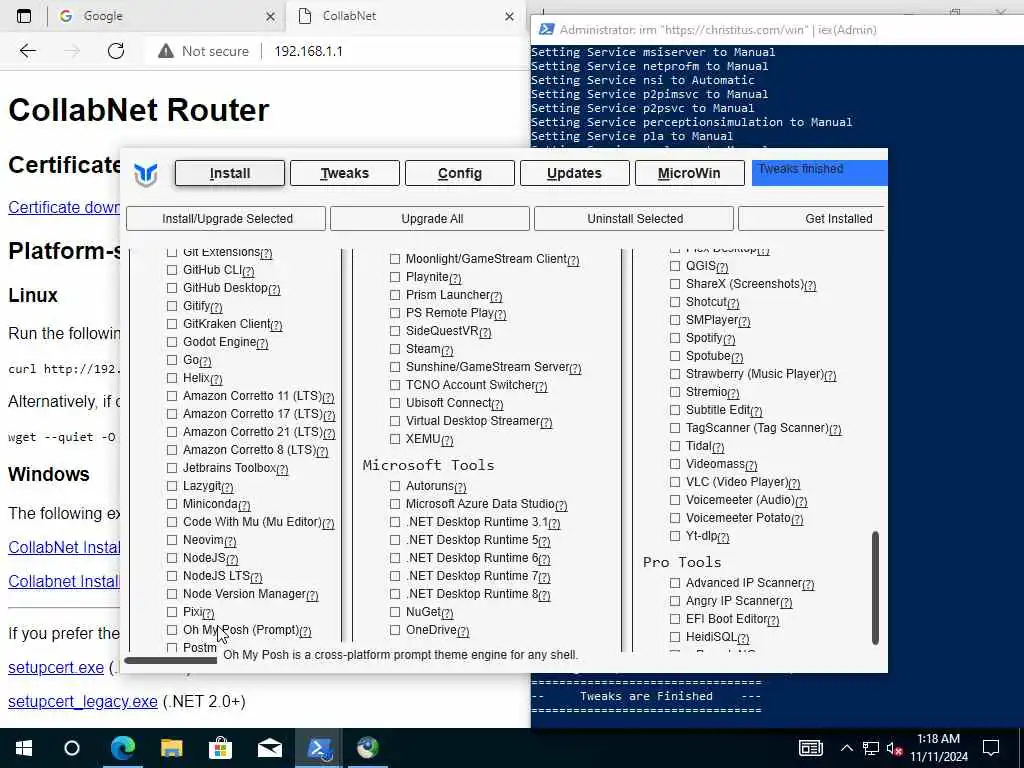Switch to the Tweaks tab
Screen dimensions: 1024x768
[345, 173]
